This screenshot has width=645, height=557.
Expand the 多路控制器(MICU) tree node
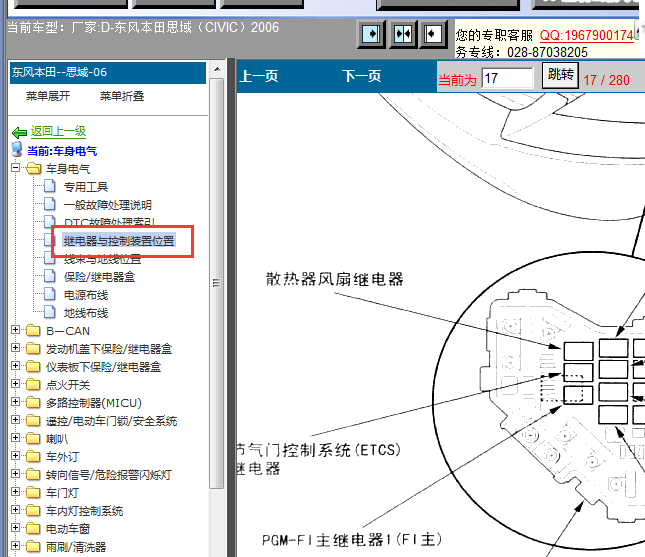pyautogui.click(x=16, y=402)
